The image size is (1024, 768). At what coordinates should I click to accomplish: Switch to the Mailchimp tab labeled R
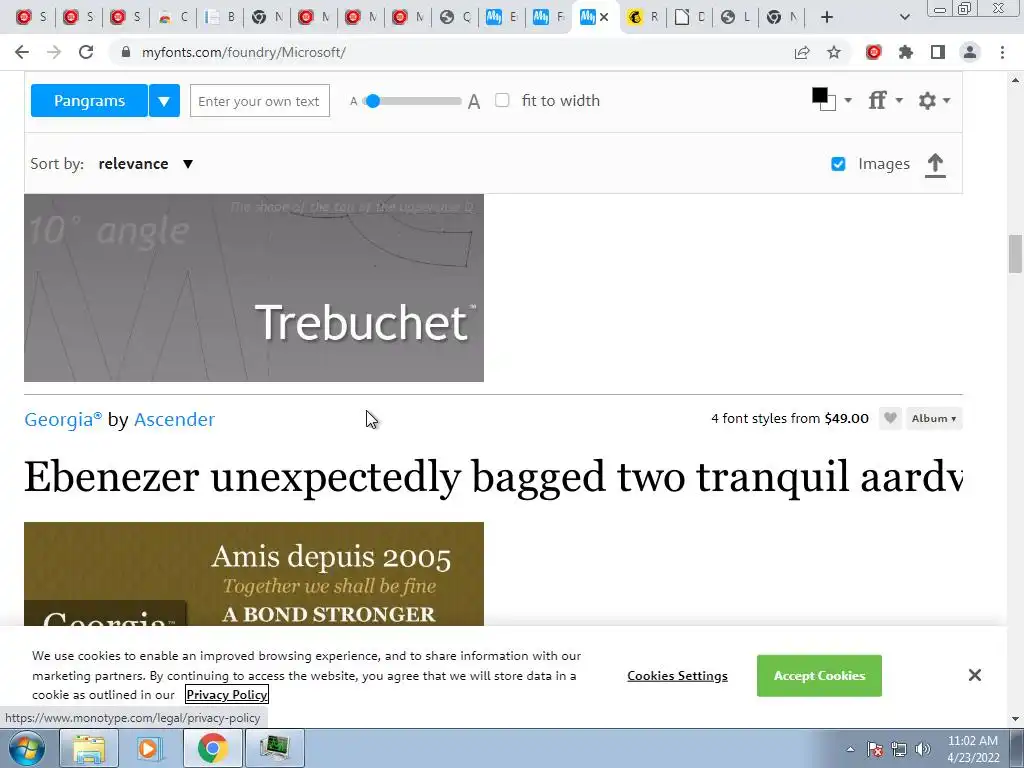click(643, 17)
